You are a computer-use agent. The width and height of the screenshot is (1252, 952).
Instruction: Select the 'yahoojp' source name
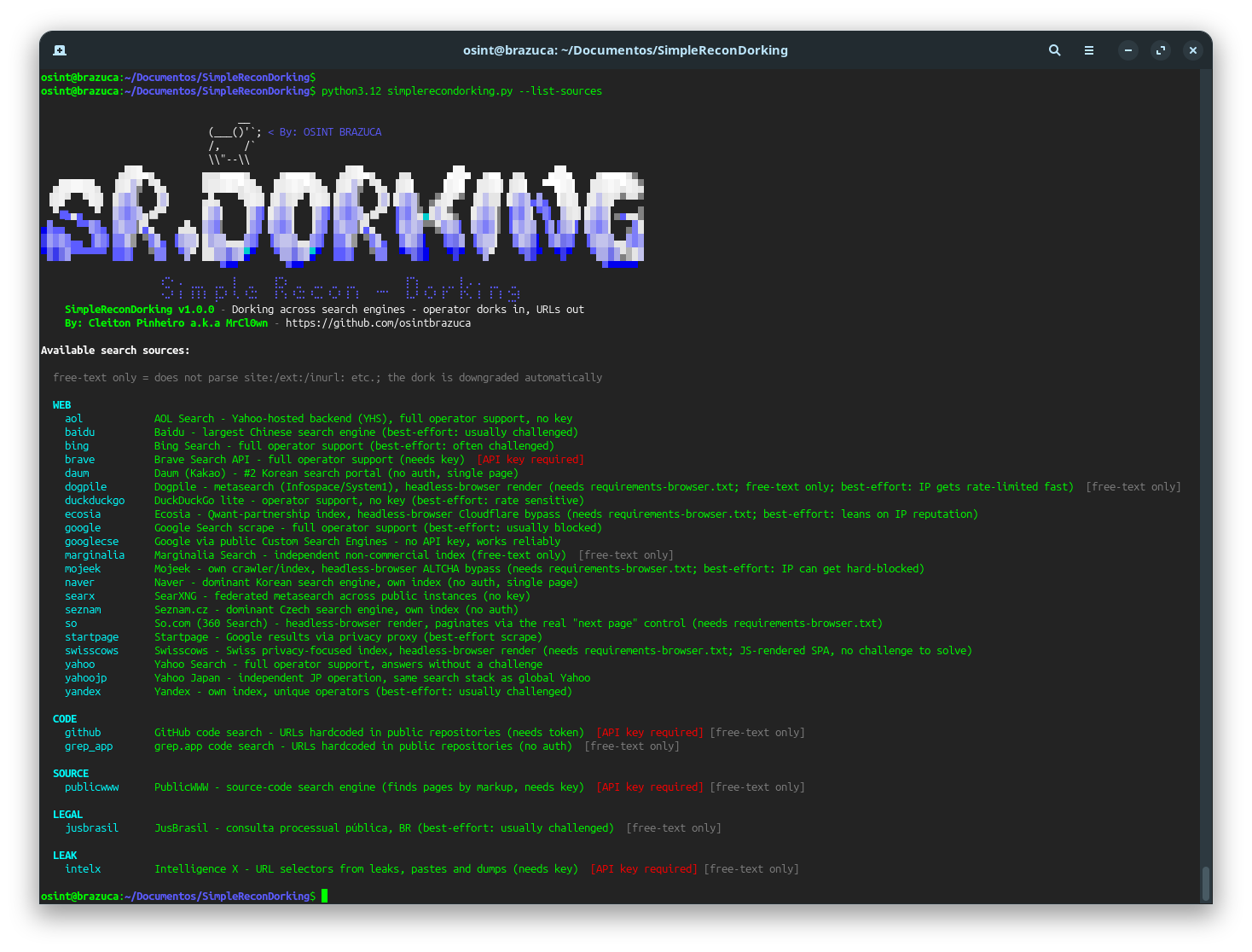point(86,678)
